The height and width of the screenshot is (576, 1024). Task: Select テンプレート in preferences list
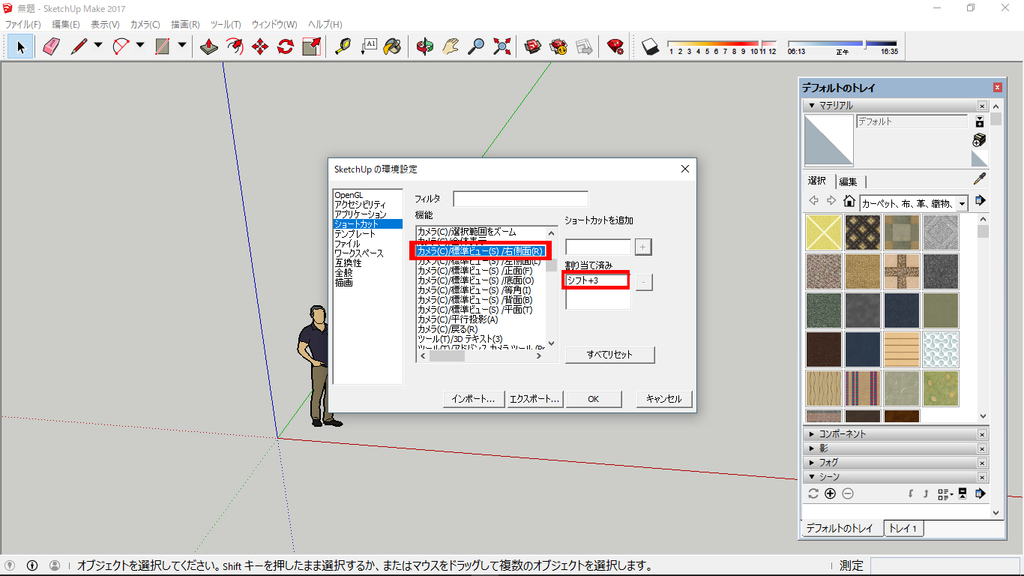(355, 234)
